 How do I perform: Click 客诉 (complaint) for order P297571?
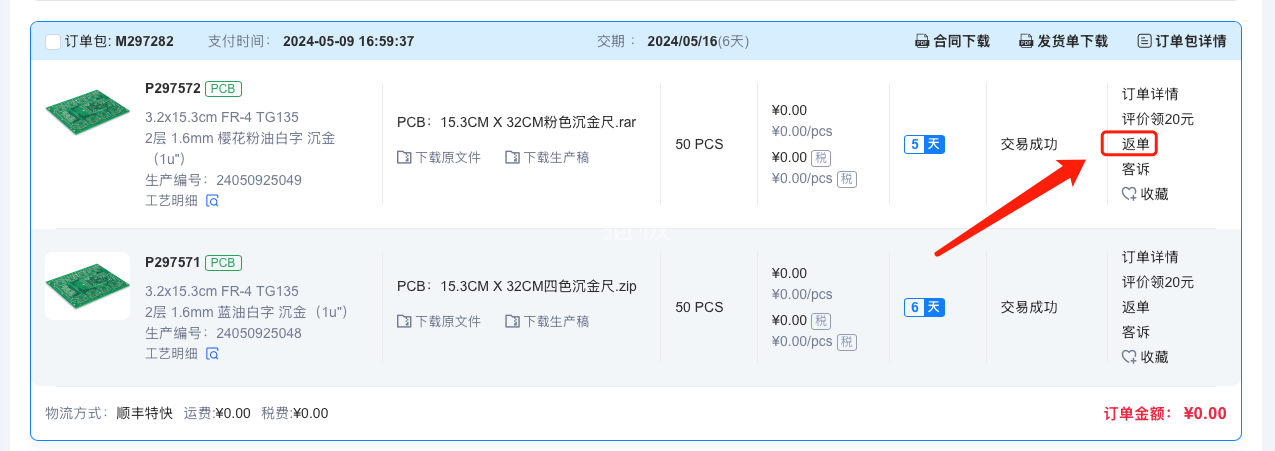(x=1136, y=332)
